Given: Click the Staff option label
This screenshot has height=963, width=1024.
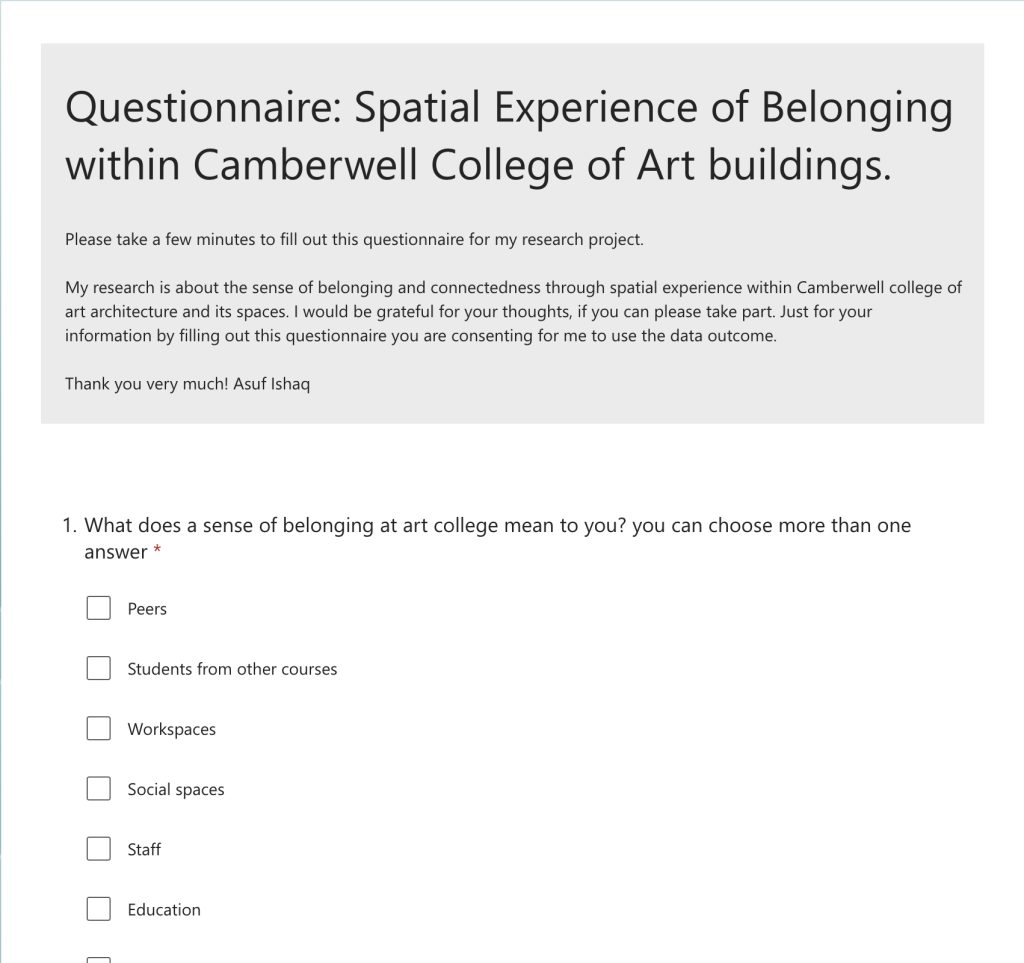Looking at the screenshot, I should 144,849.
